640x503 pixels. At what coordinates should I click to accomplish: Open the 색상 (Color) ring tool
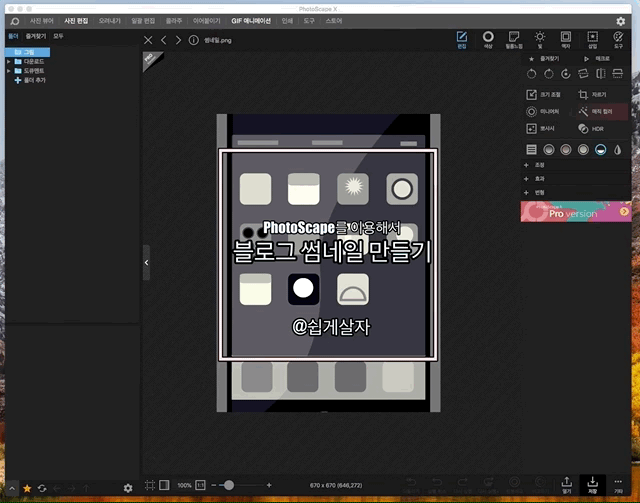[x=488, y=40]
